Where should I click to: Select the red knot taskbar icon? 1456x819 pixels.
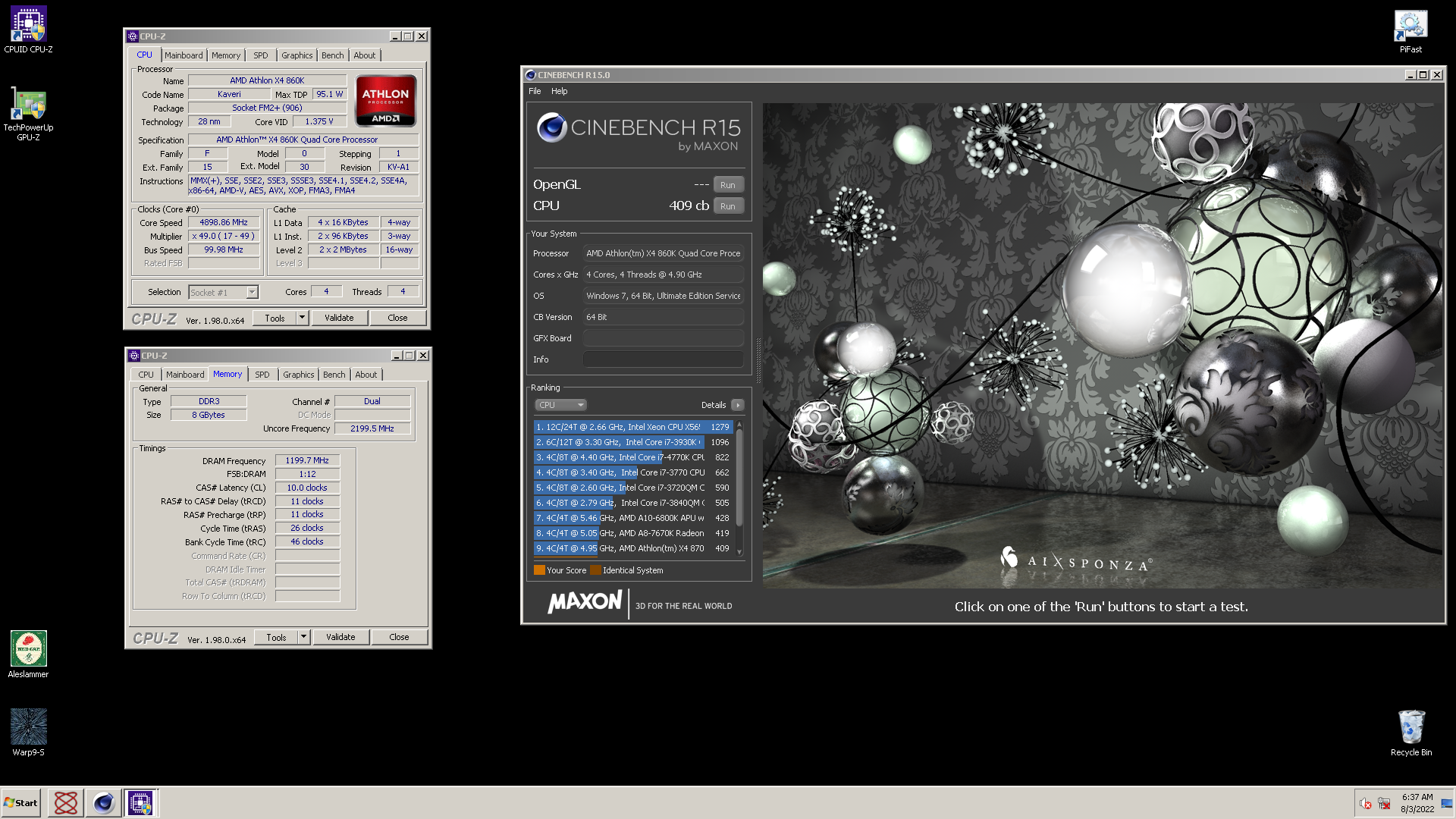pyautogui.click(x=66, y=803)
